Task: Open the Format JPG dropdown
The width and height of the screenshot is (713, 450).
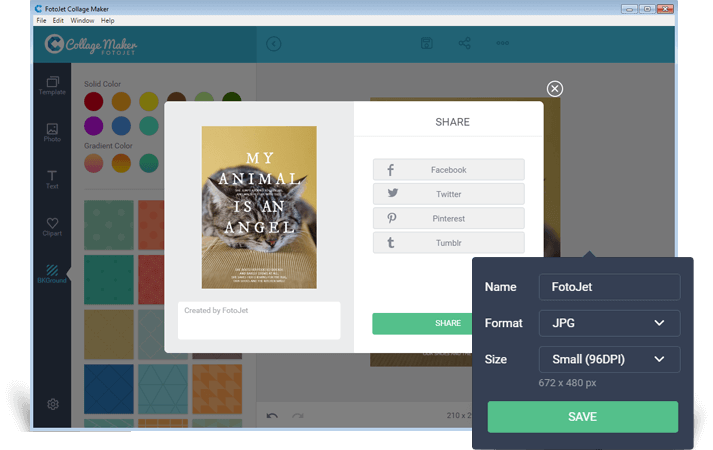Action: pyautogui.click(x=609, y=323)
